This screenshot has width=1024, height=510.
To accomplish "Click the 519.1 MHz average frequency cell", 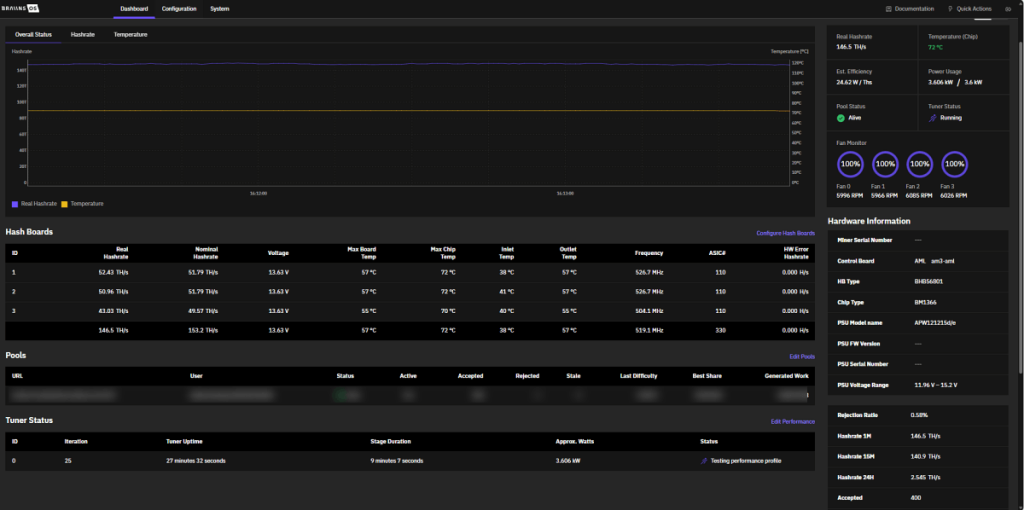I will pyautogui.click(x=649, y=330).
